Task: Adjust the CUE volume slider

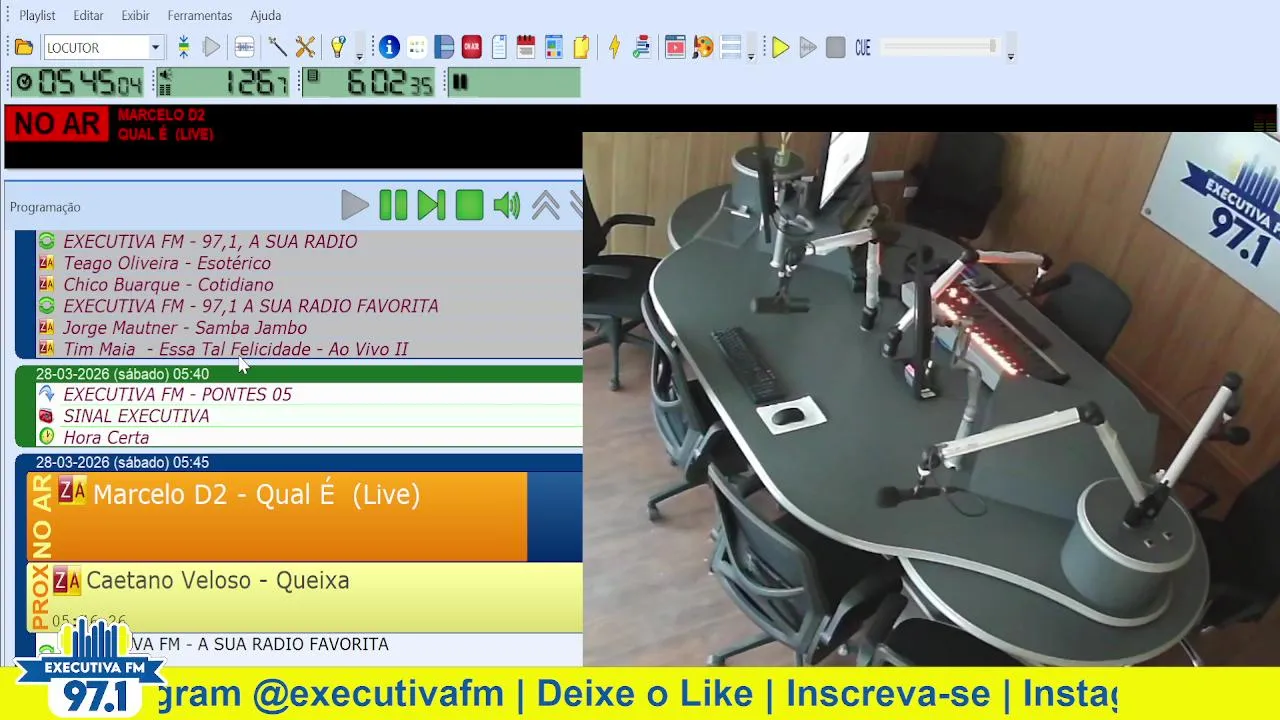Action: (x=940, y=47)
